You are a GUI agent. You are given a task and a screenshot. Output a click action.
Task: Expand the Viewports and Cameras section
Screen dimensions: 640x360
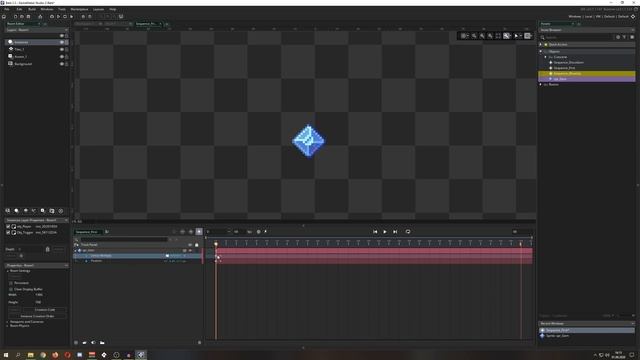[7, 322]
